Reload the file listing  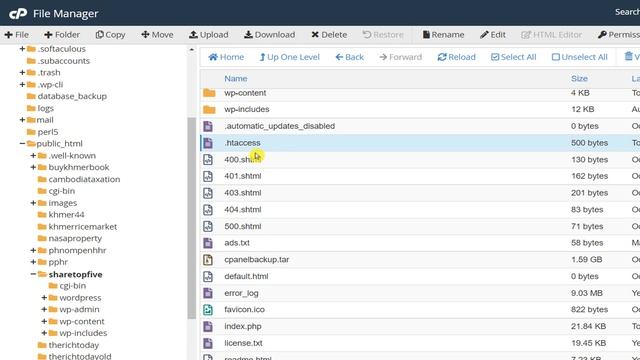pyautogui.click(x=456, y=57)
